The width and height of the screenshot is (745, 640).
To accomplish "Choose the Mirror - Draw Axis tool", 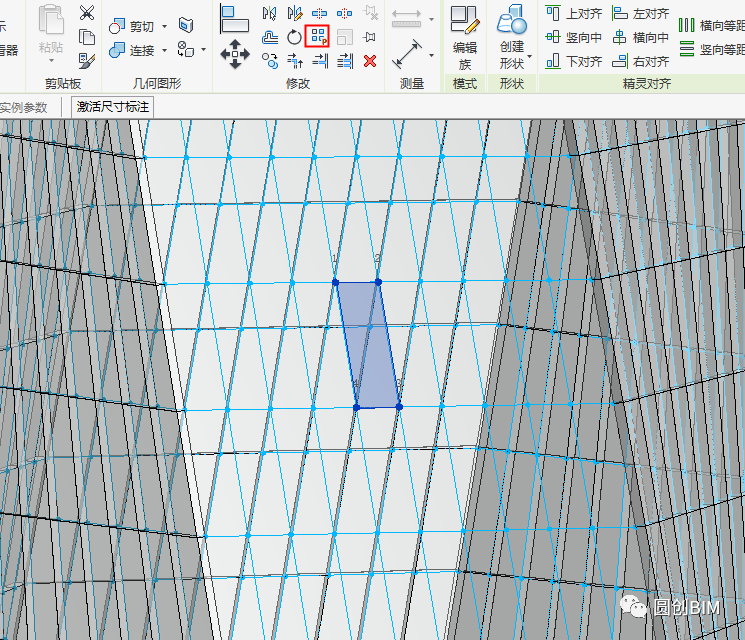I will pyautogui.click(x=295, y=13).
